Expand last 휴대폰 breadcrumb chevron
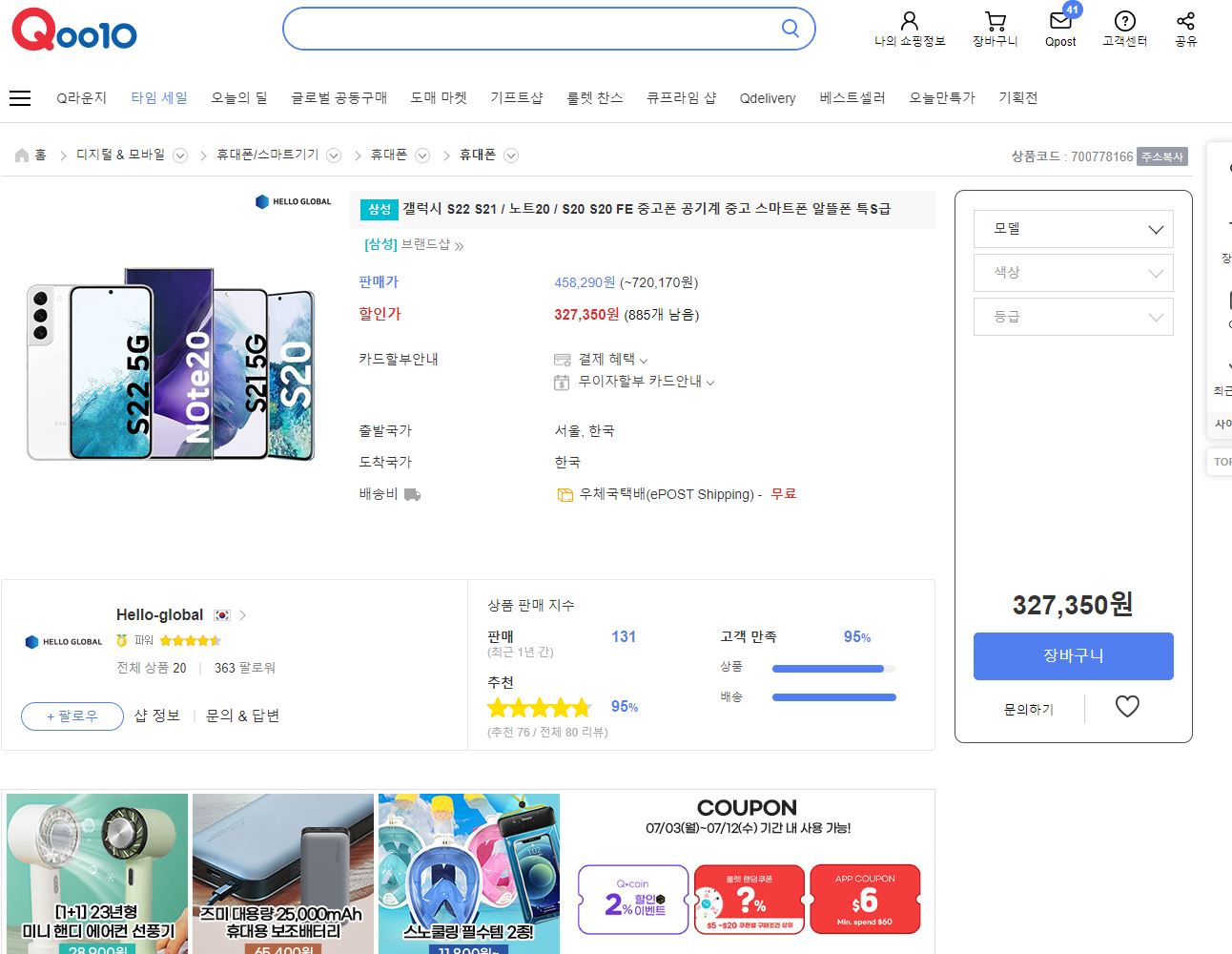 pos(511,156)
